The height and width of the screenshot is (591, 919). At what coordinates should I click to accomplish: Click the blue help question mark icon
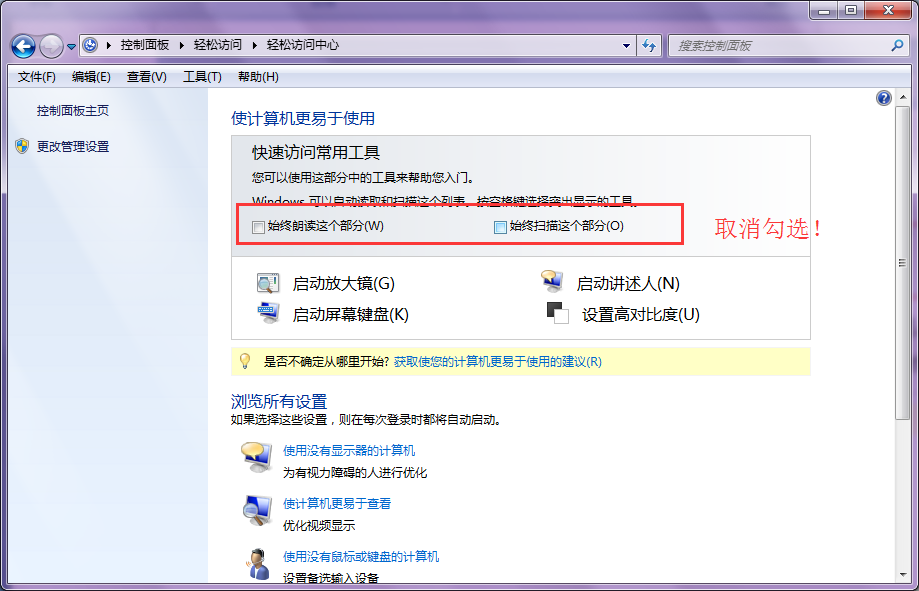pos(883,98)
